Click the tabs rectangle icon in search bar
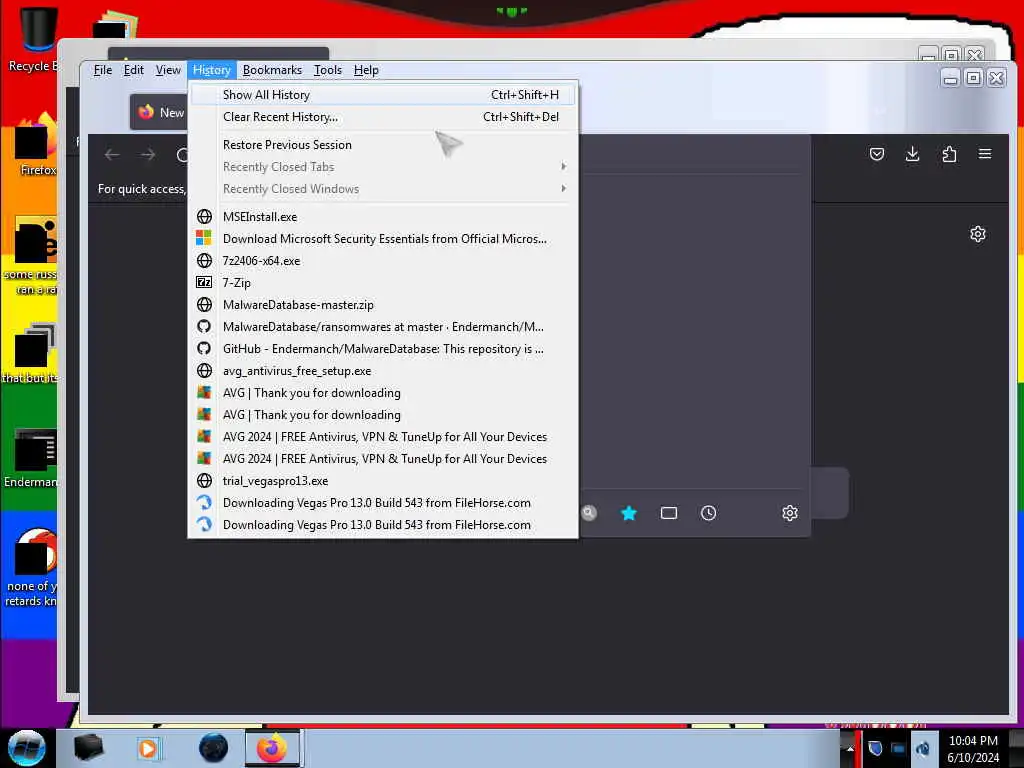Image resolution: width=1024 pixels, height=768 pixels. click(669, 513)
